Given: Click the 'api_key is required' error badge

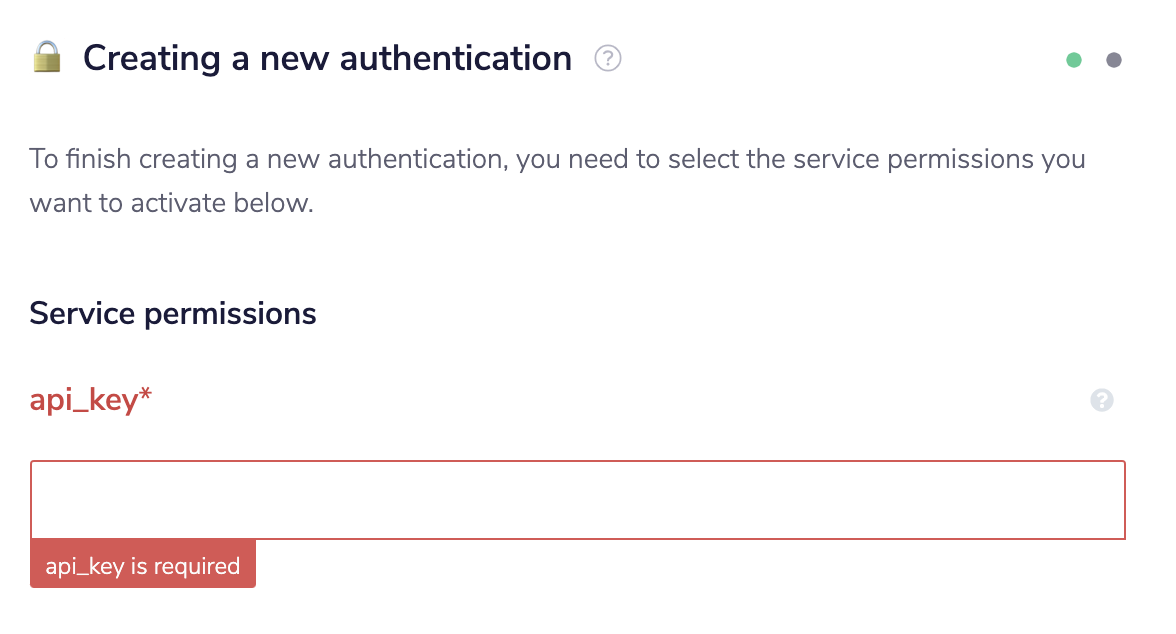Looking at the screenshot, I should 143,566.
